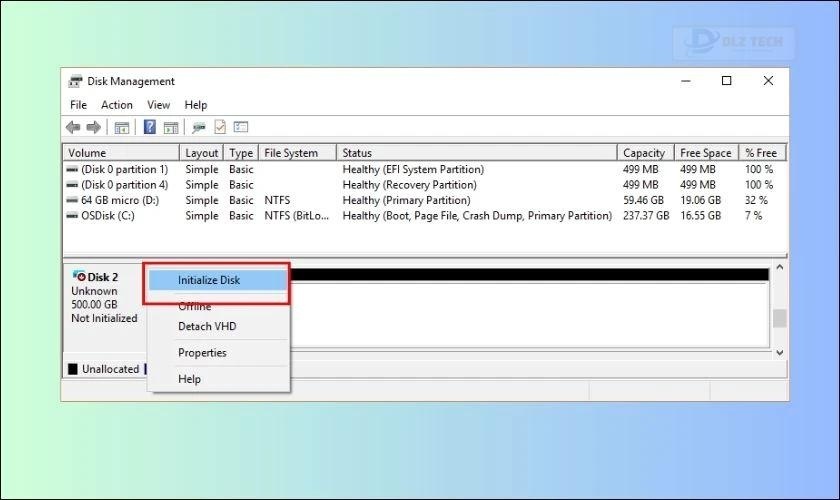Click drive icon beside 64 GB micro (D:)
The width and height of the screenshot is (840, 500).
(72, 200)
